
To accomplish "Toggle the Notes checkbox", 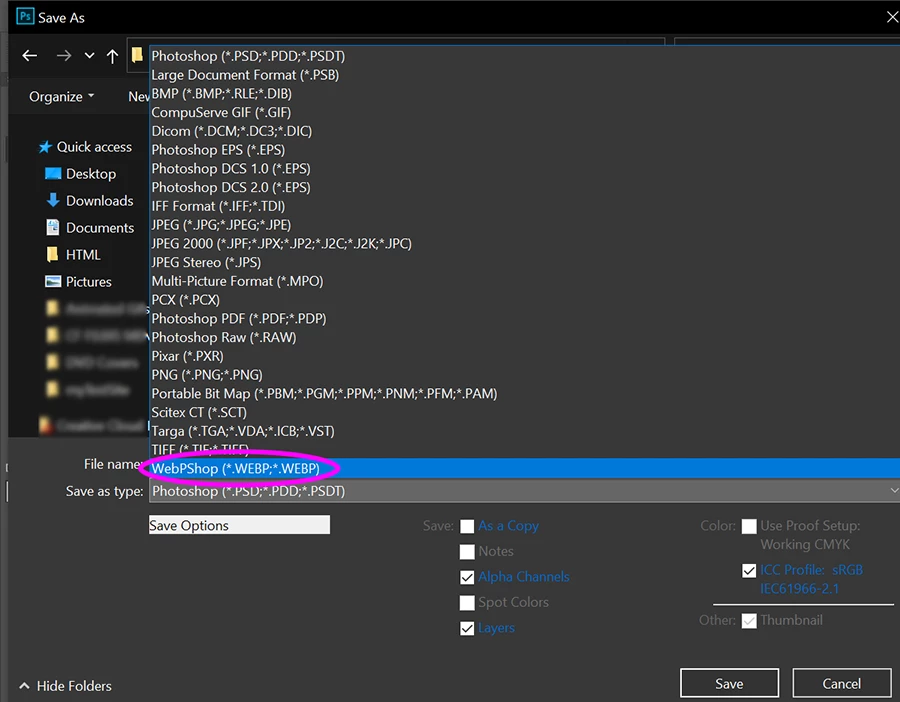I will [467, 552].
